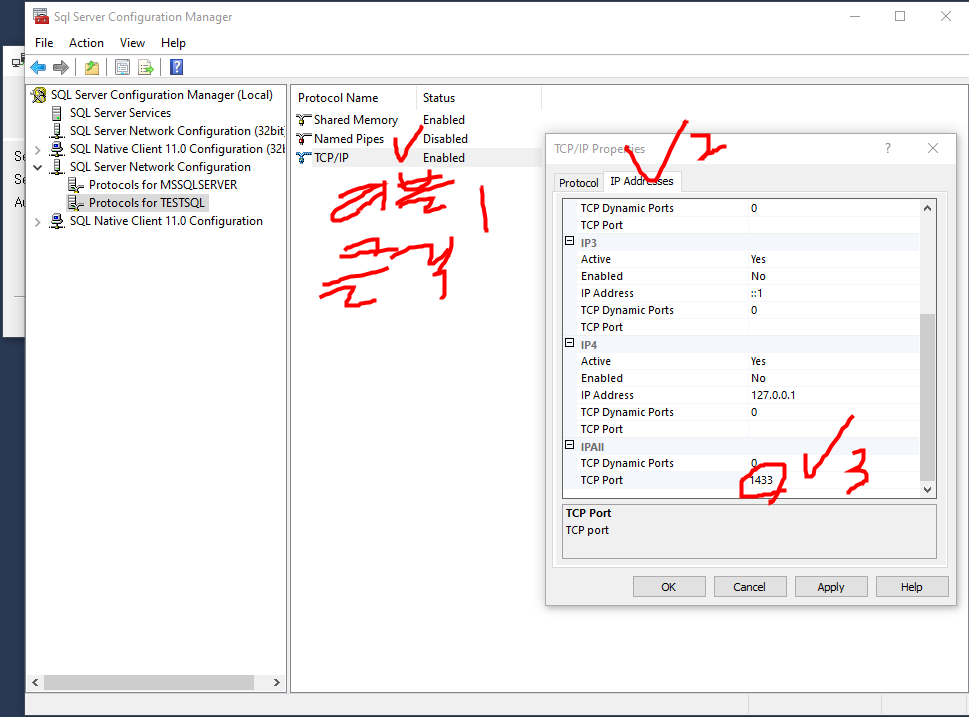Switch to the IP Addresses tab
969x717 pixels.
(x=642, y=181)
